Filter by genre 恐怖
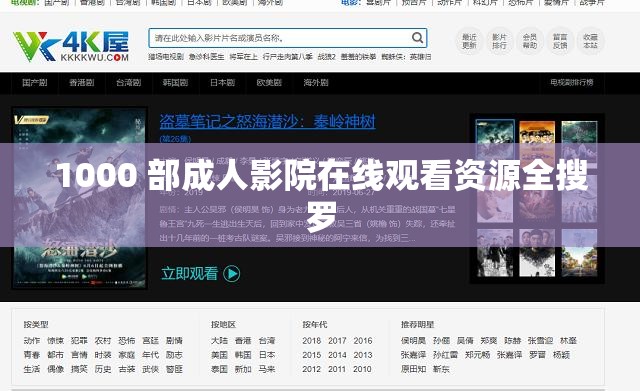The width and height of the screenshot is (640, 391). (127, 340)
